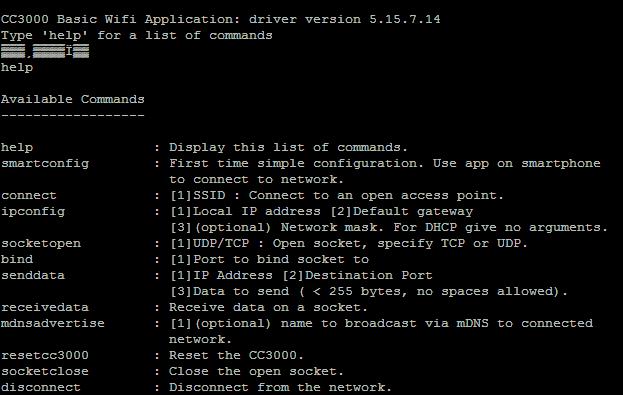Select the 'smartconfig' command name
This screenshot has width=623, height=395.
click(45, 163)
